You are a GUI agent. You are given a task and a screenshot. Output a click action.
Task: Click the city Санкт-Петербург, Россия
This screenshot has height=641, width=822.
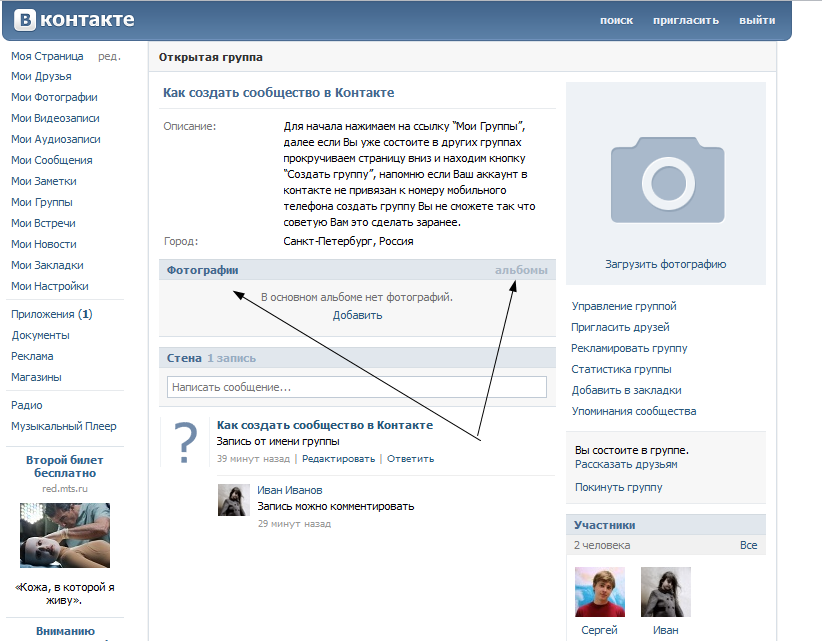coord(348,242)
